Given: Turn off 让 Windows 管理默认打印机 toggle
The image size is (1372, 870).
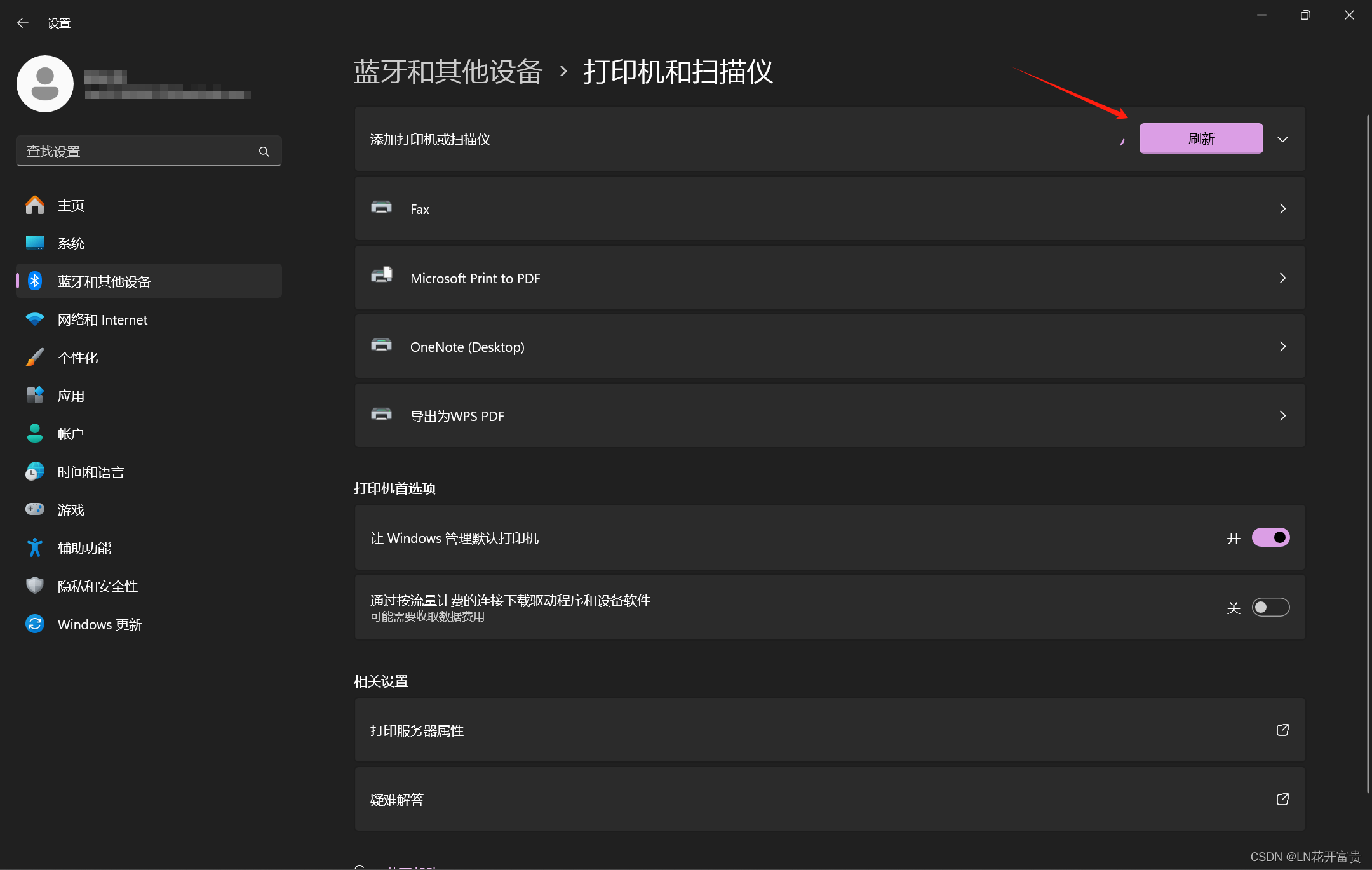Looking at the screenshot, I should pyautogui.click(x=1270, y=538).
